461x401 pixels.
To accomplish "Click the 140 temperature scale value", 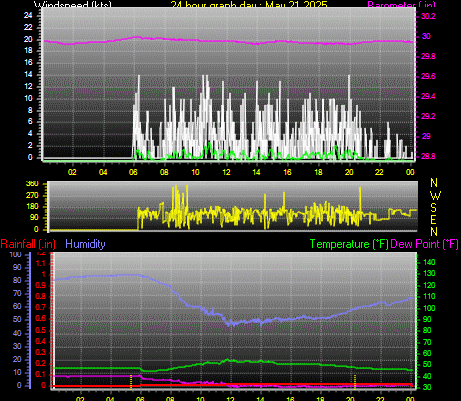I will tap(429, 262).
